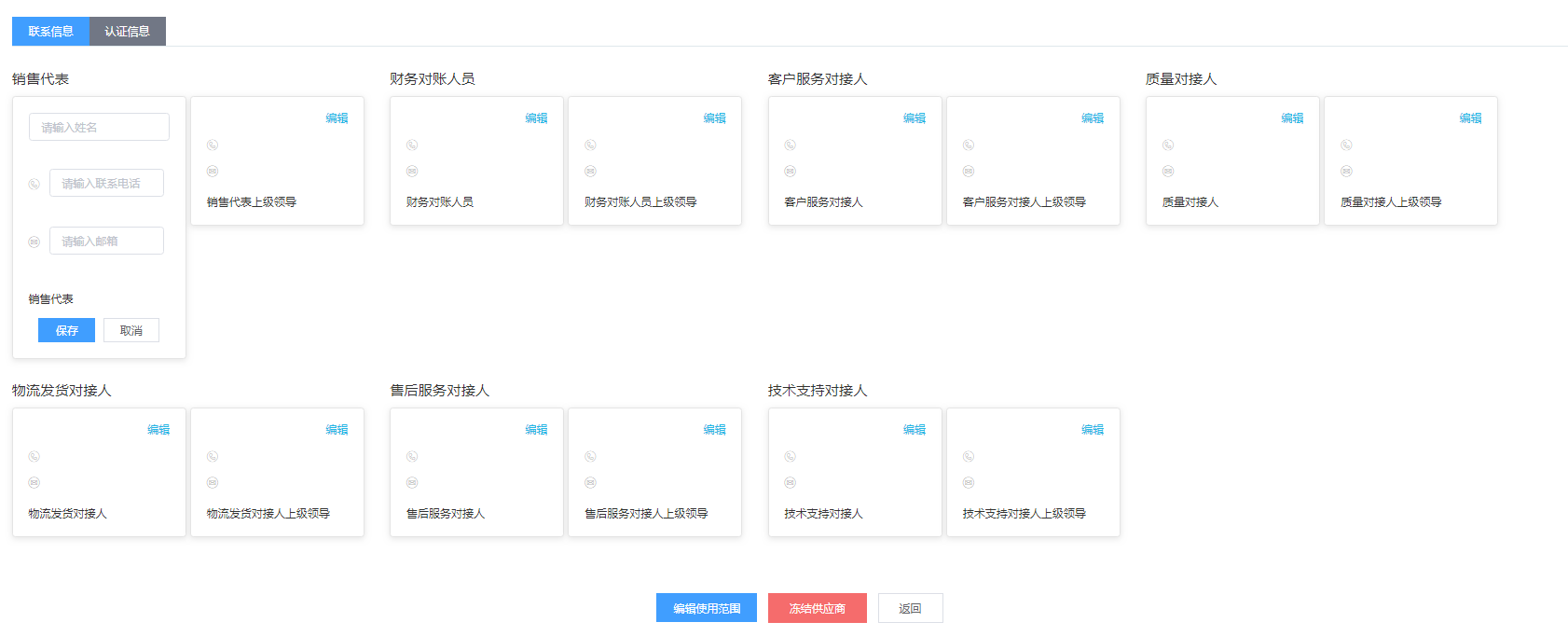Click the 返回 button
The width and height of the screenshot is (1568, 636).
[x=910, y=608]
